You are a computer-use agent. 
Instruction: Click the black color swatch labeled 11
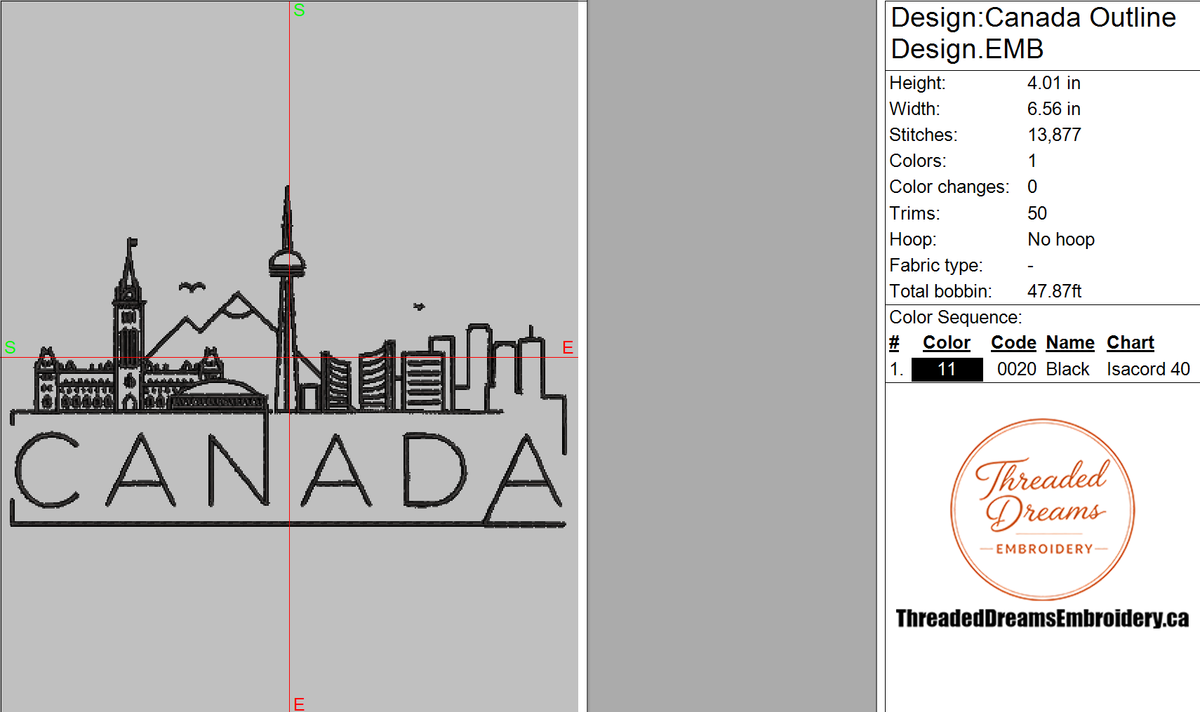click(947, 369)
